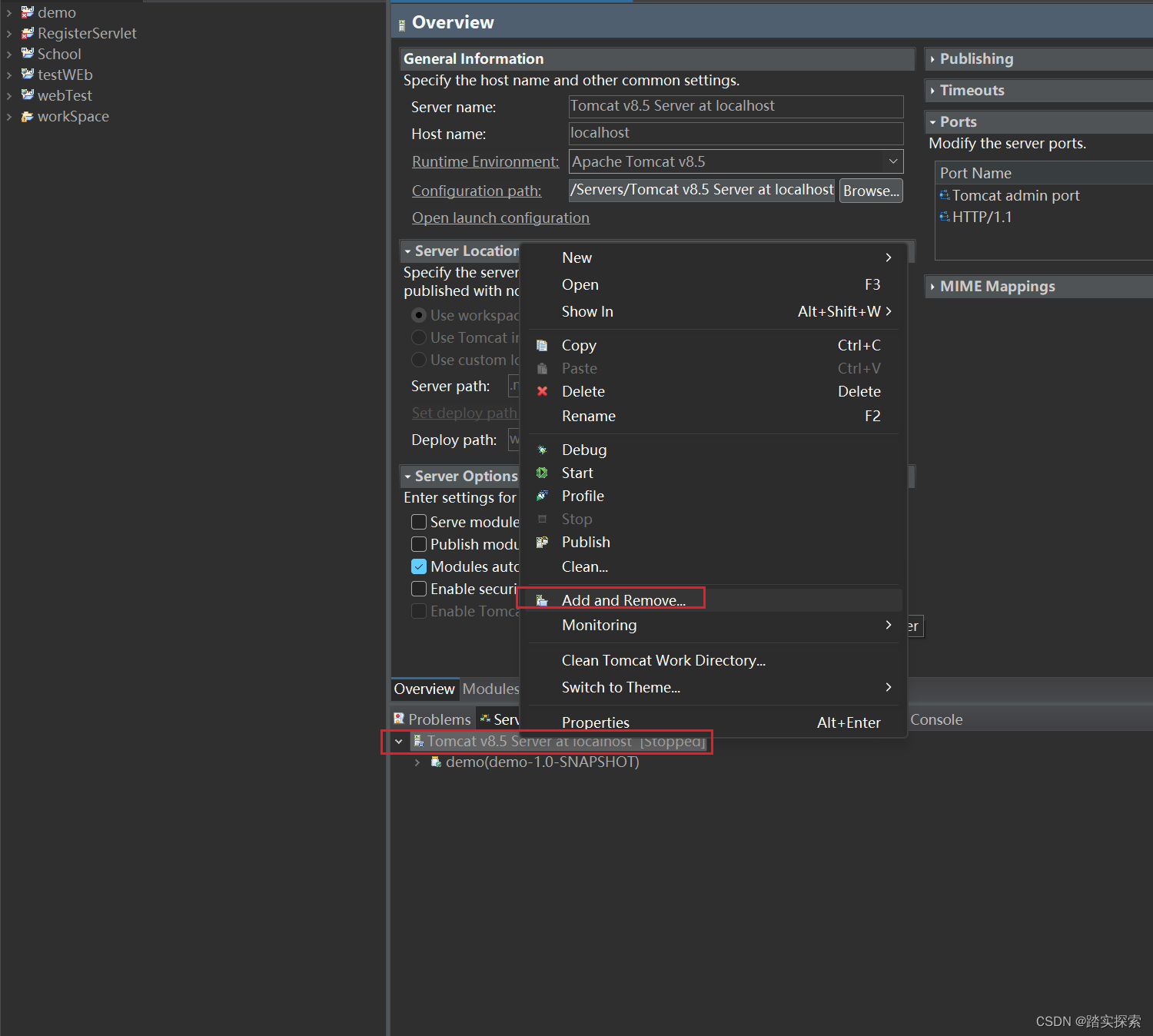Click the Browse... button

point(871,191)
